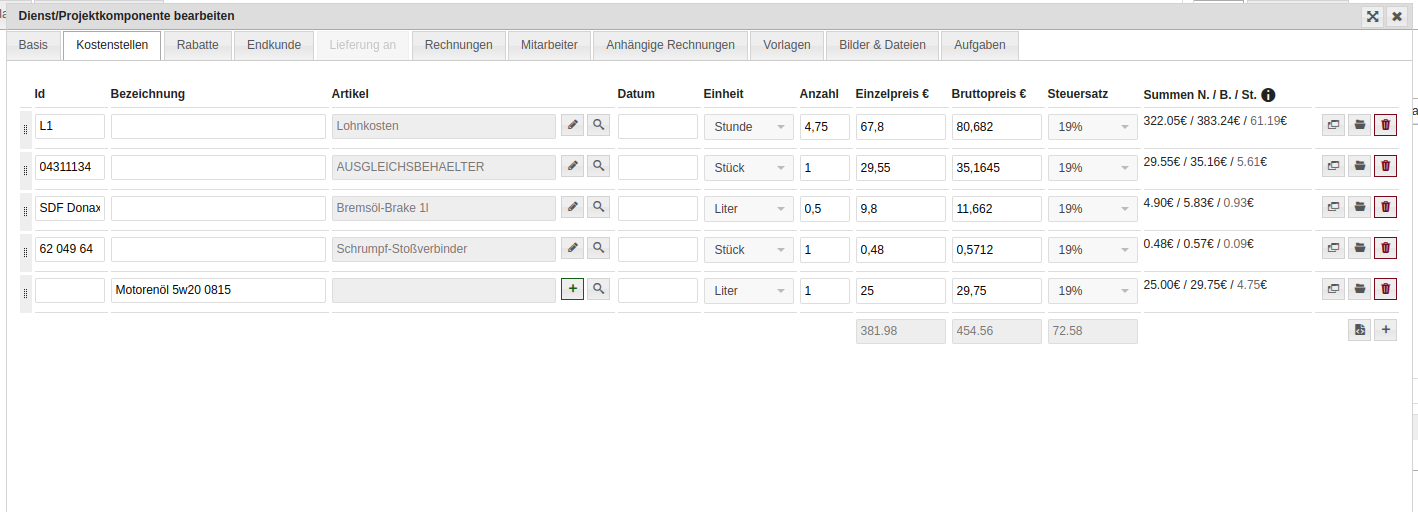Open Steuersatz dropdown for Motorenöl row
1418x512 pixels.
pyautogui.click(x=1092, y=291)
